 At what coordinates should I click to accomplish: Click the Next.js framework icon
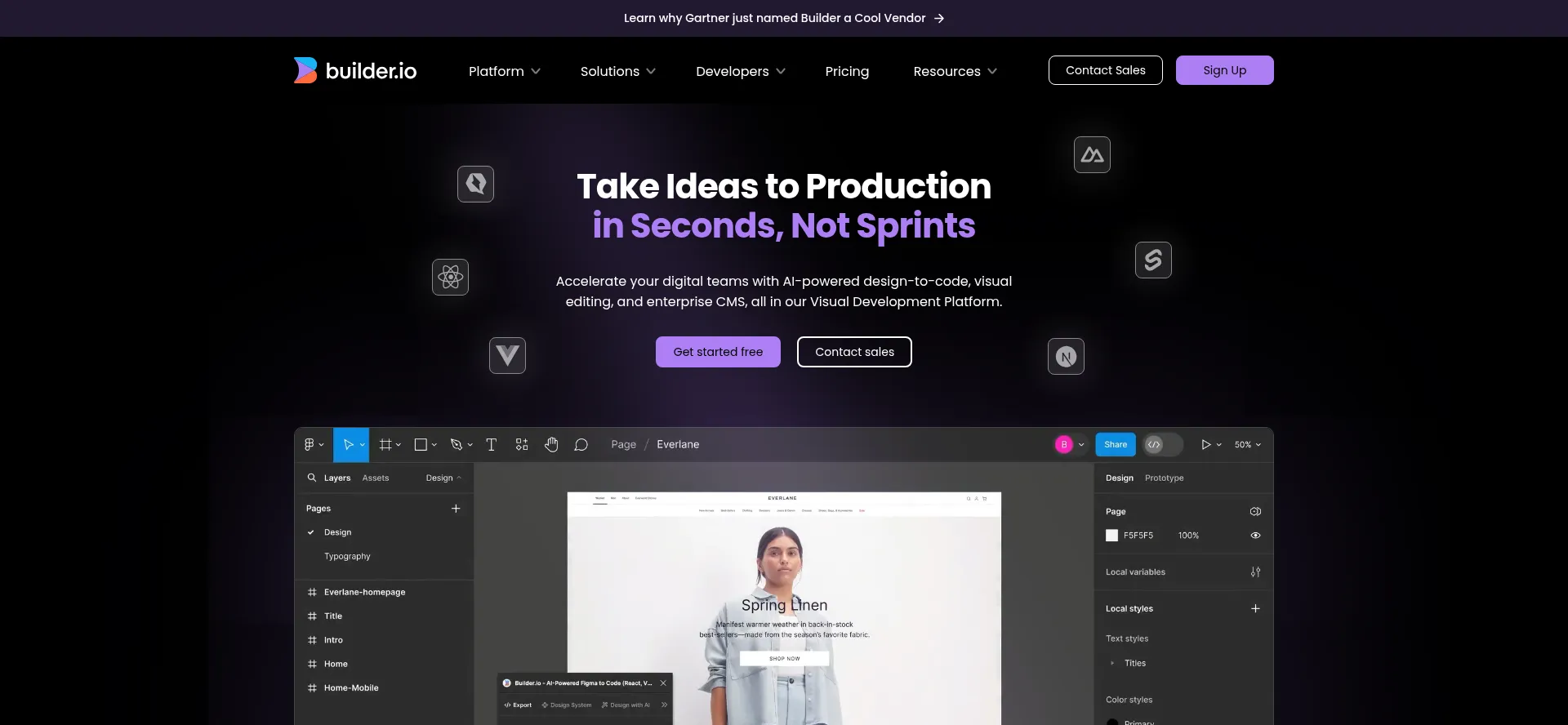[1066, 356]
